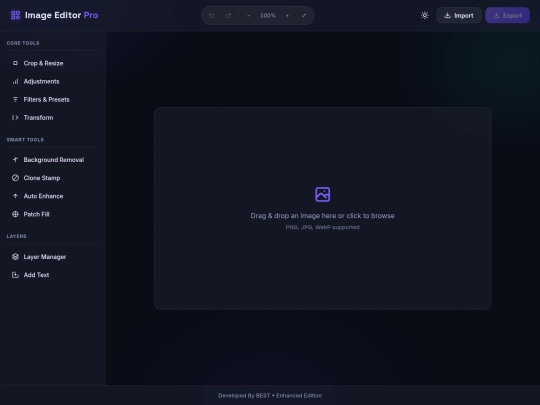
Task: Open the Layer Manager label
Action: 45,257
